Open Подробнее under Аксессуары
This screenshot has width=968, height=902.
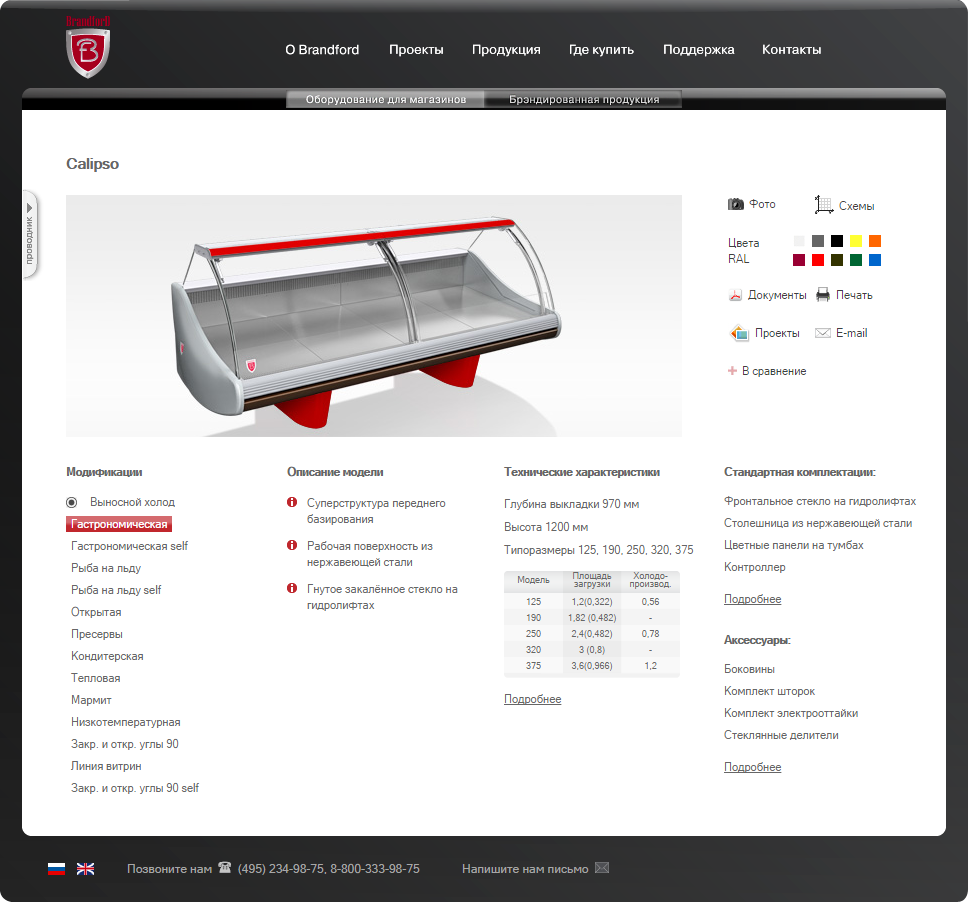click(752, 767)
